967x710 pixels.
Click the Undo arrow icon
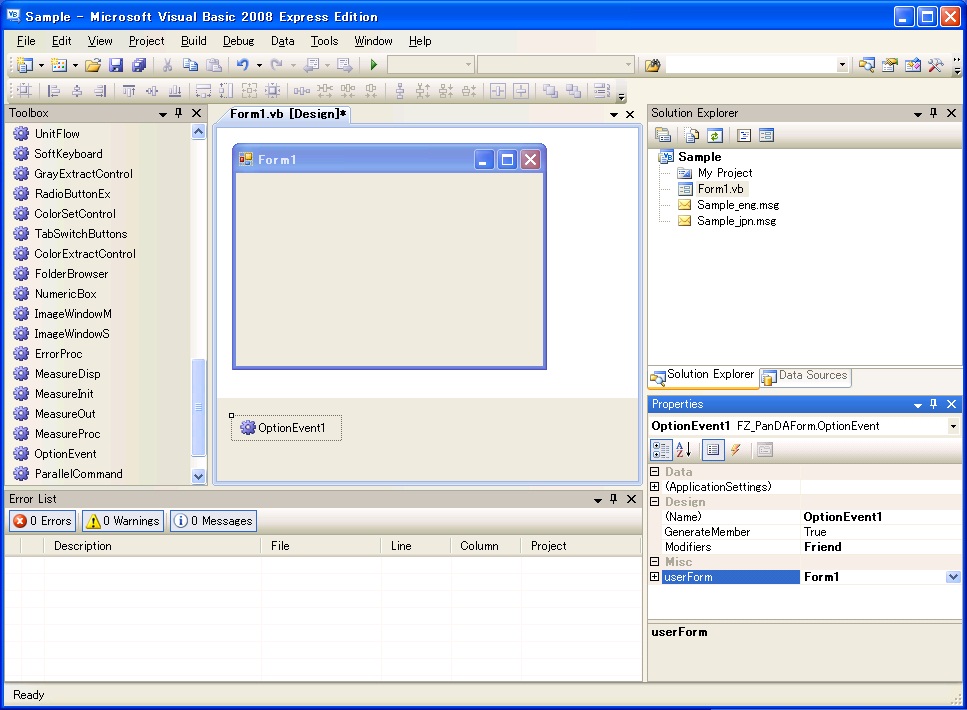point(242,65)
